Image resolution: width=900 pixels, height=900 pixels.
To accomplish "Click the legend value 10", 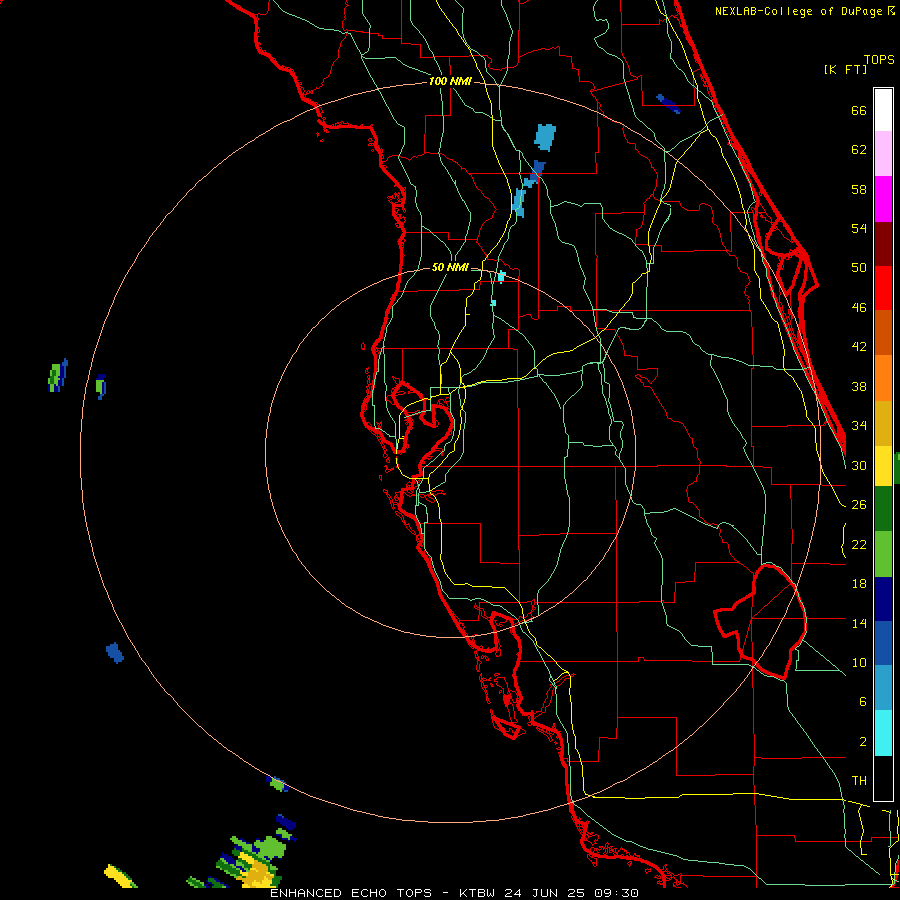I will point(859,662).
